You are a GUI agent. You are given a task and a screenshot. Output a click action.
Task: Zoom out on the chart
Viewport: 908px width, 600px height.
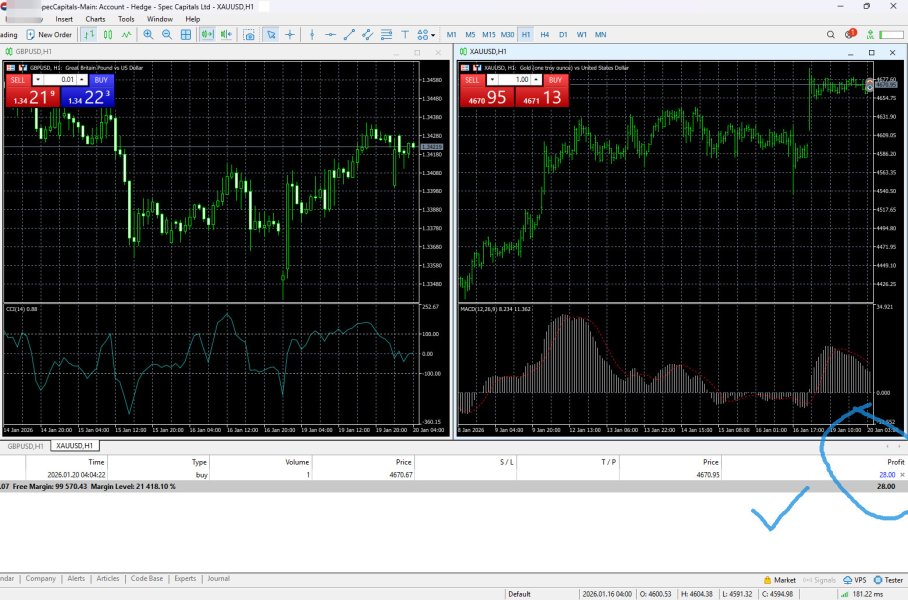[167, 34]
